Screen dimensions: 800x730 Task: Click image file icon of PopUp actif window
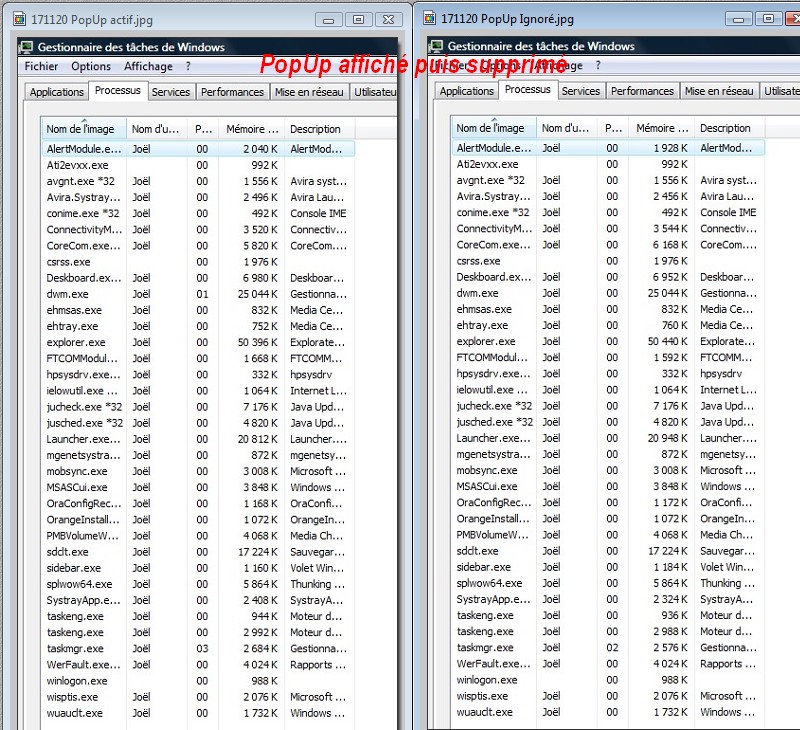20,19
